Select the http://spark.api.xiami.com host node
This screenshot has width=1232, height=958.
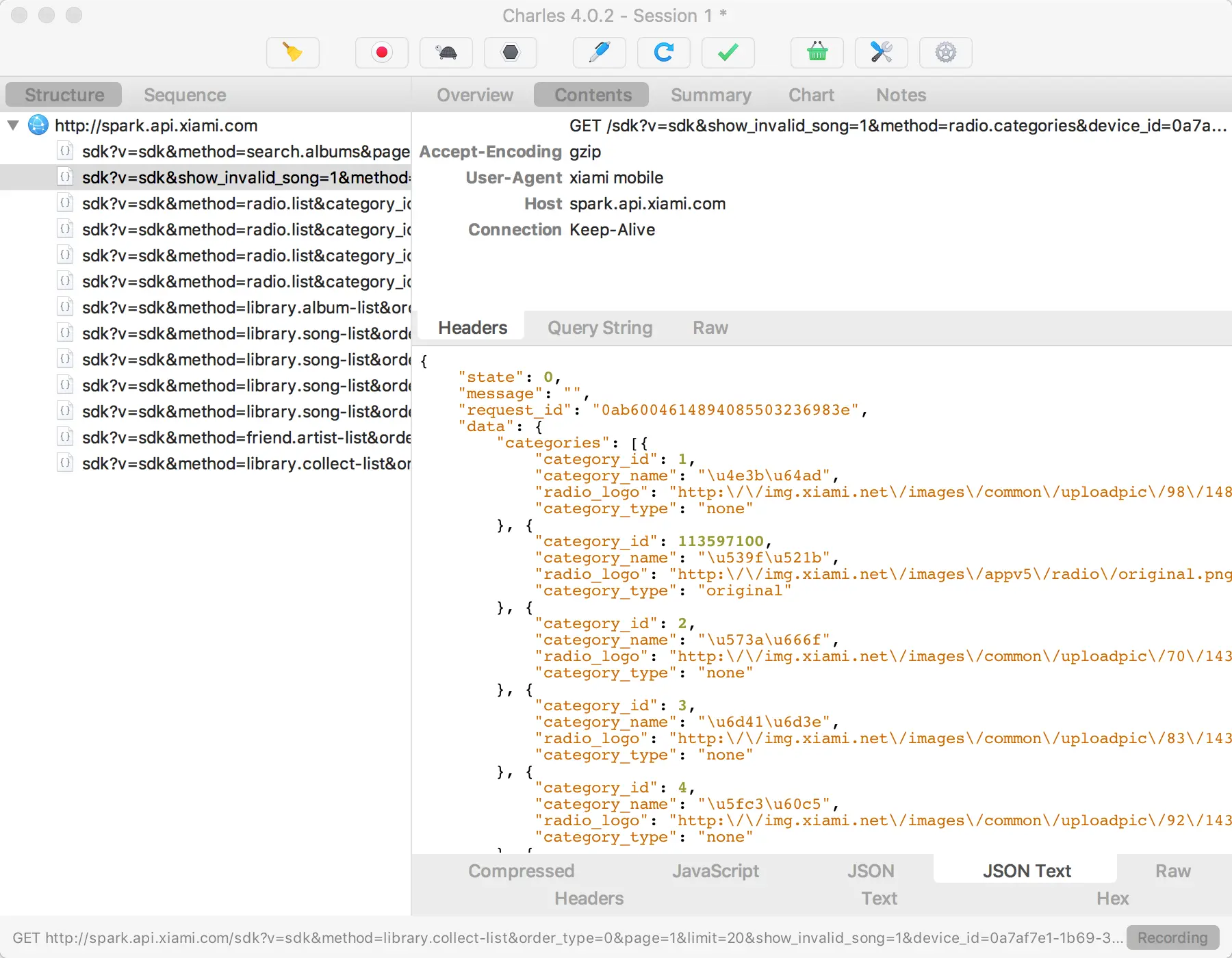pyautogui.click(x=156, y=125)
